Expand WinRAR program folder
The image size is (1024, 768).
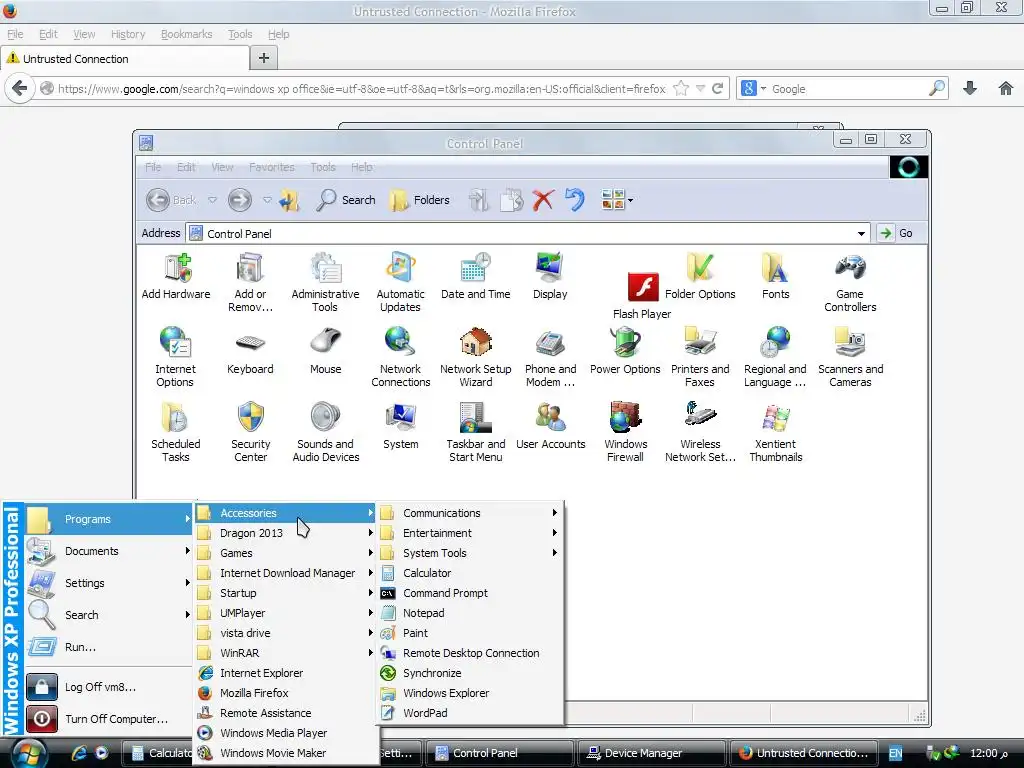click(x=285, y=653)
